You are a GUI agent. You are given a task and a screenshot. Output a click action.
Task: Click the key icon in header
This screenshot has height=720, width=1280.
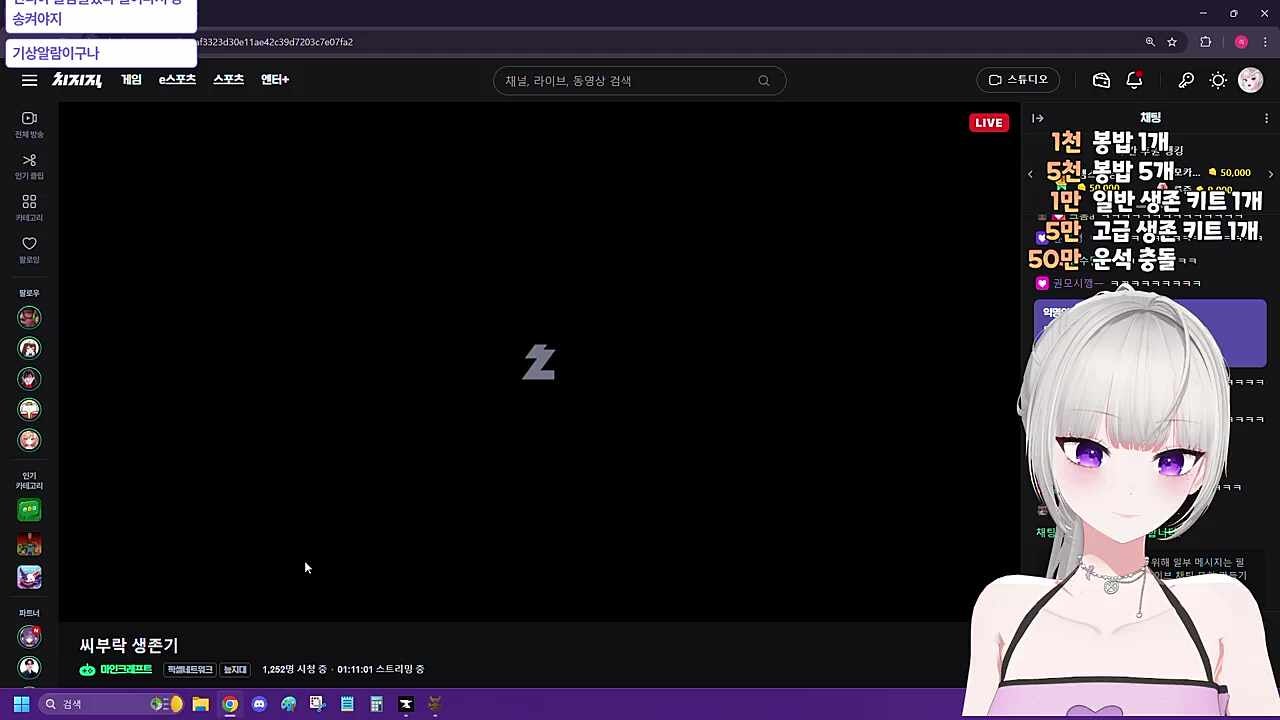pos(1186,80)
